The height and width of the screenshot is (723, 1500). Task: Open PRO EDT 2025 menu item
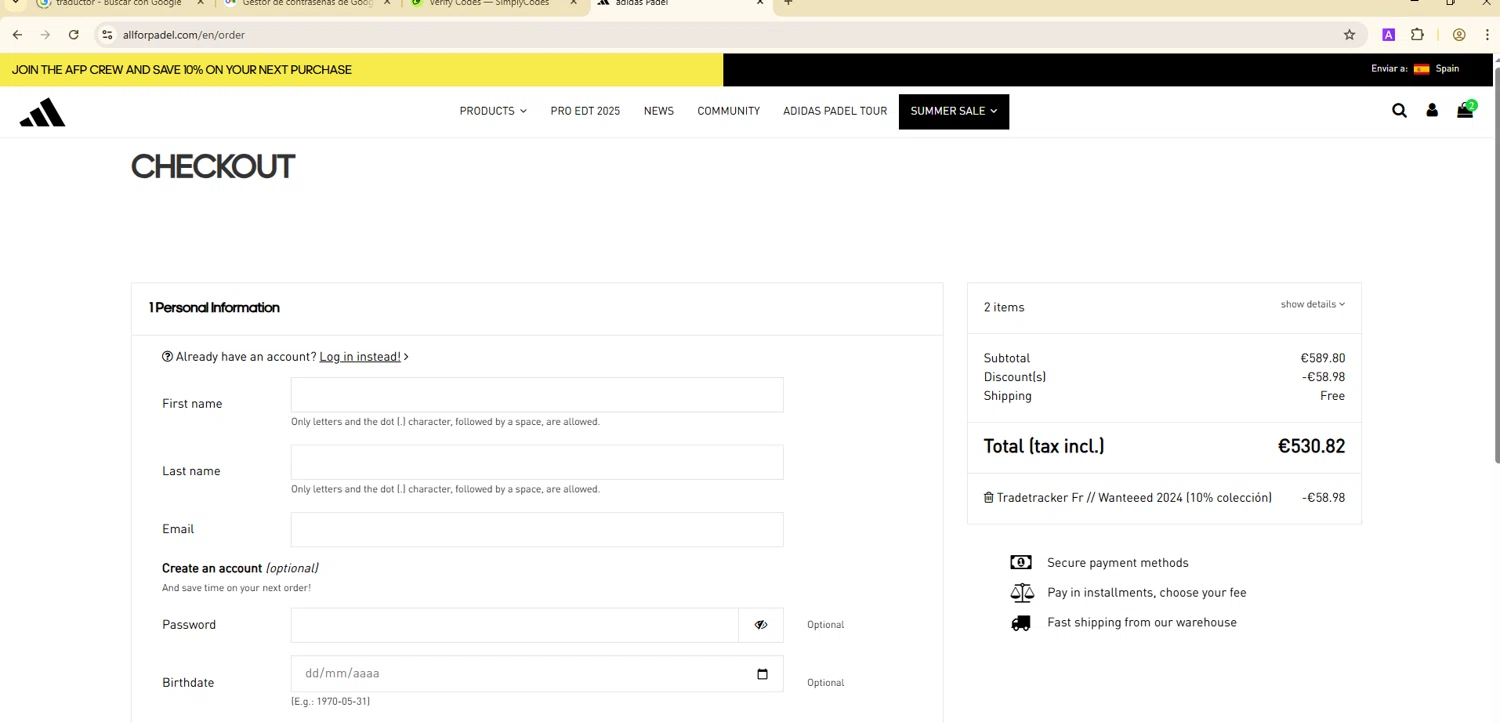point(585,111)
